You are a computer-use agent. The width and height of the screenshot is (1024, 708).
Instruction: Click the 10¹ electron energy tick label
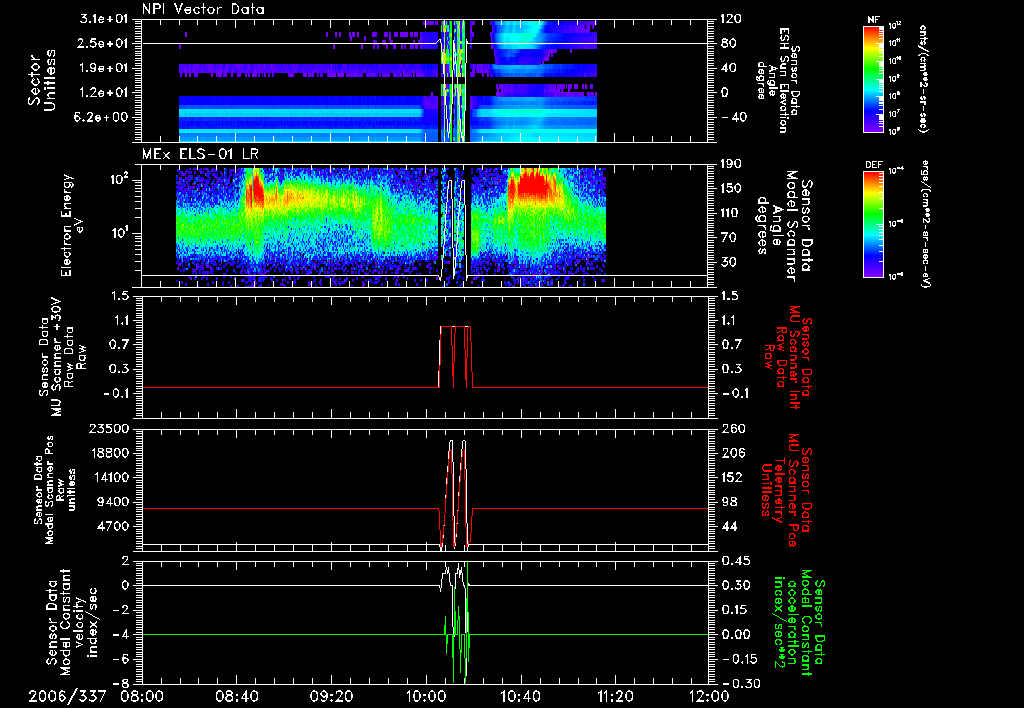click(x=119, y=233)
